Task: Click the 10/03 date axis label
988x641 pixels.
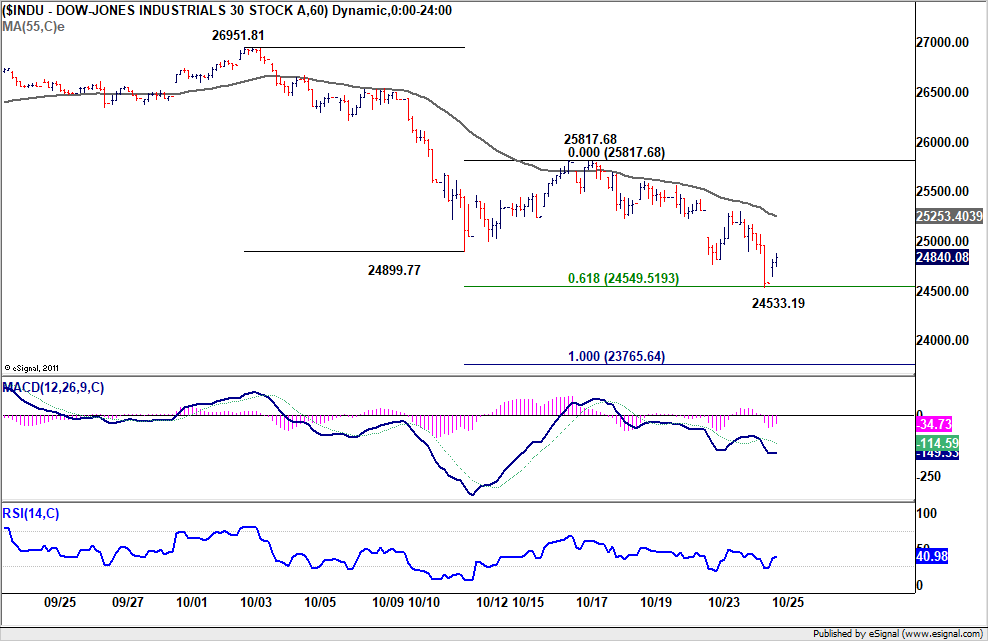Action: [x=256, y=603]
